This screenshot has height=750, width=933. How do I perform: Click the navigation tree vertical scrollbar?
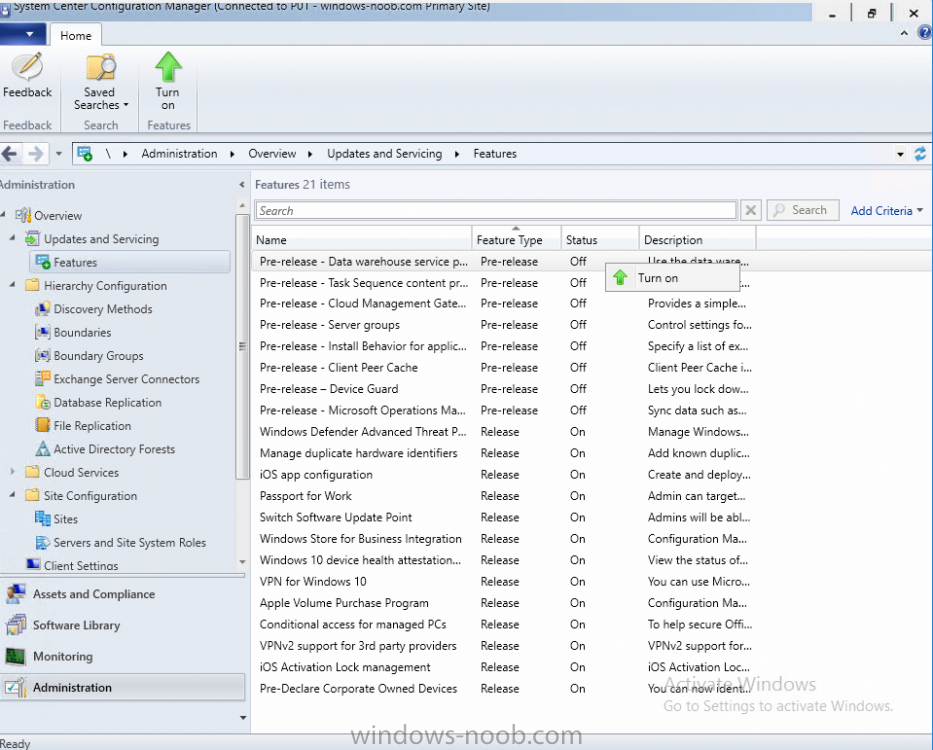[242, 346]
